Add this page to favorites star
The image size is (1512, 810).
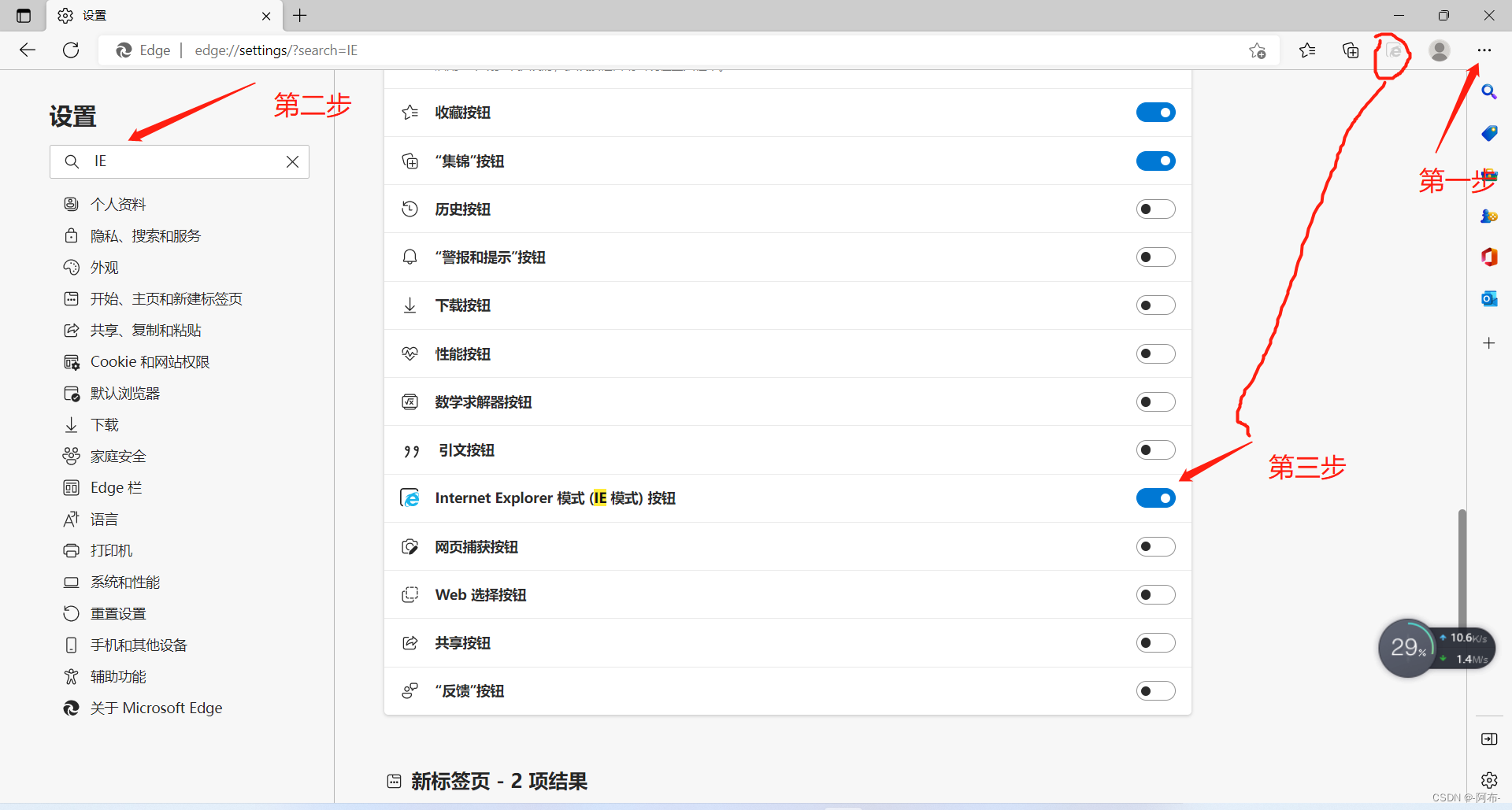[x=1257, y=50]
